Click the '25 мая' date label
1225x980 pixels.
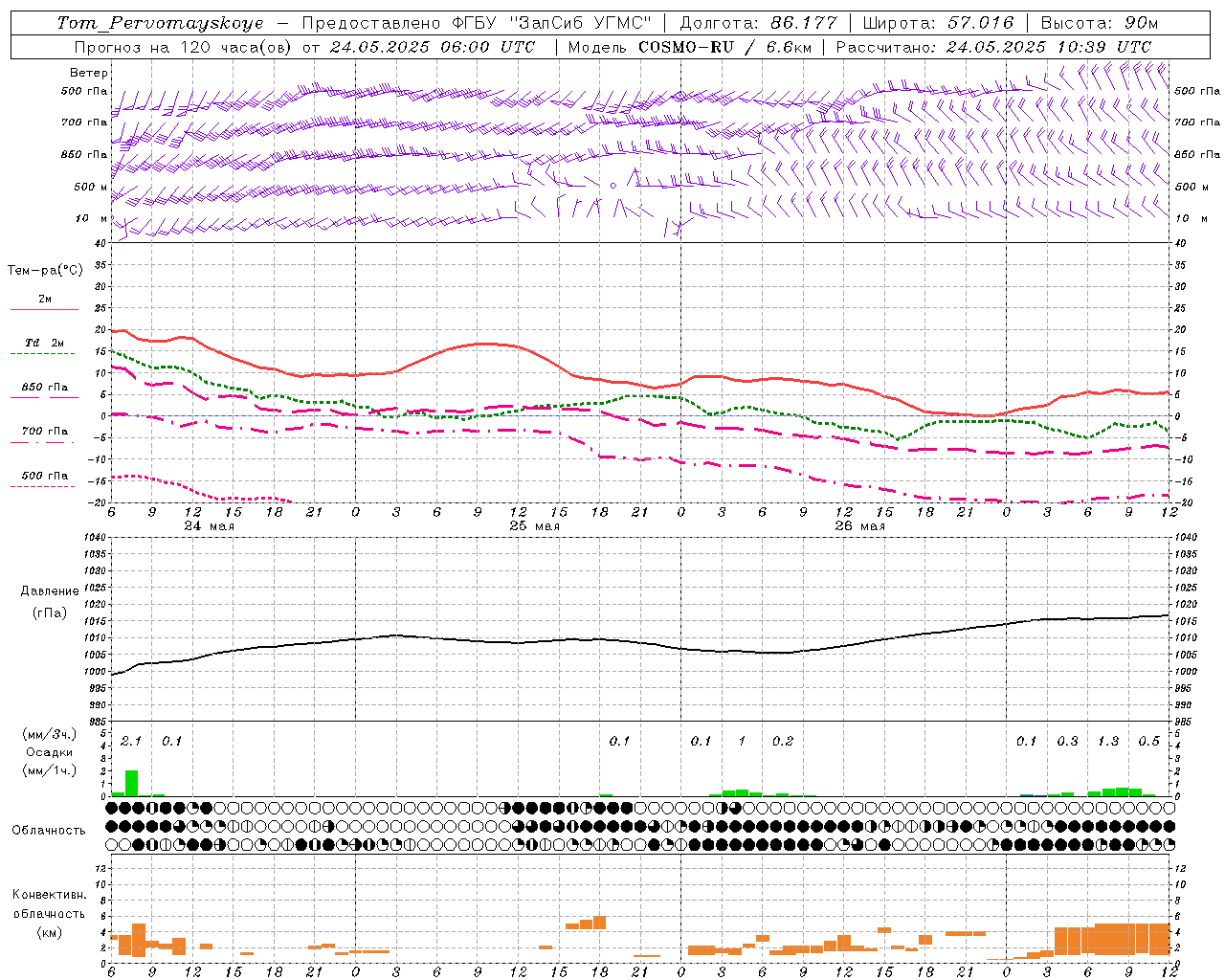click(x=535, y=526)
